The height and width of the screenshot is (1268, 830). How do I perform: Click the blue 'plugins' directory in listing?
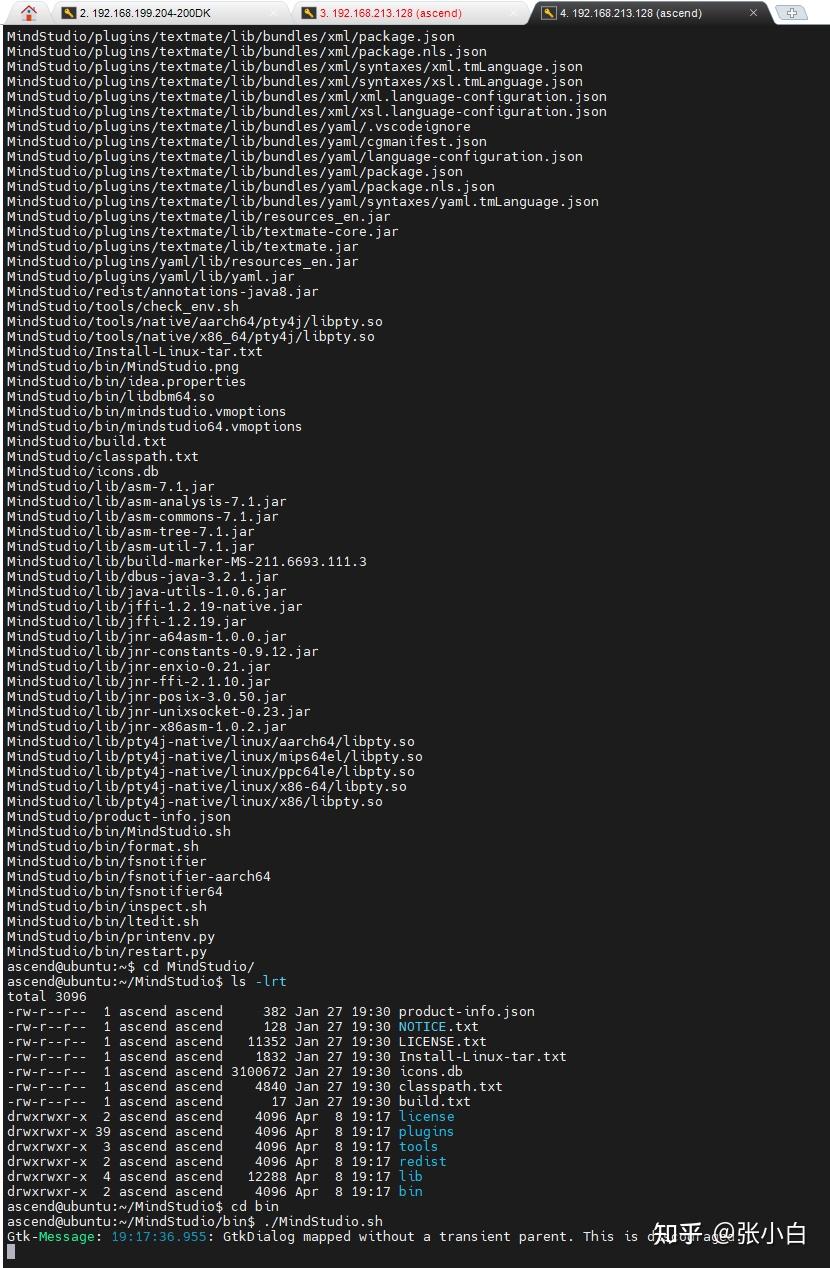click(x=426, y=1131)
